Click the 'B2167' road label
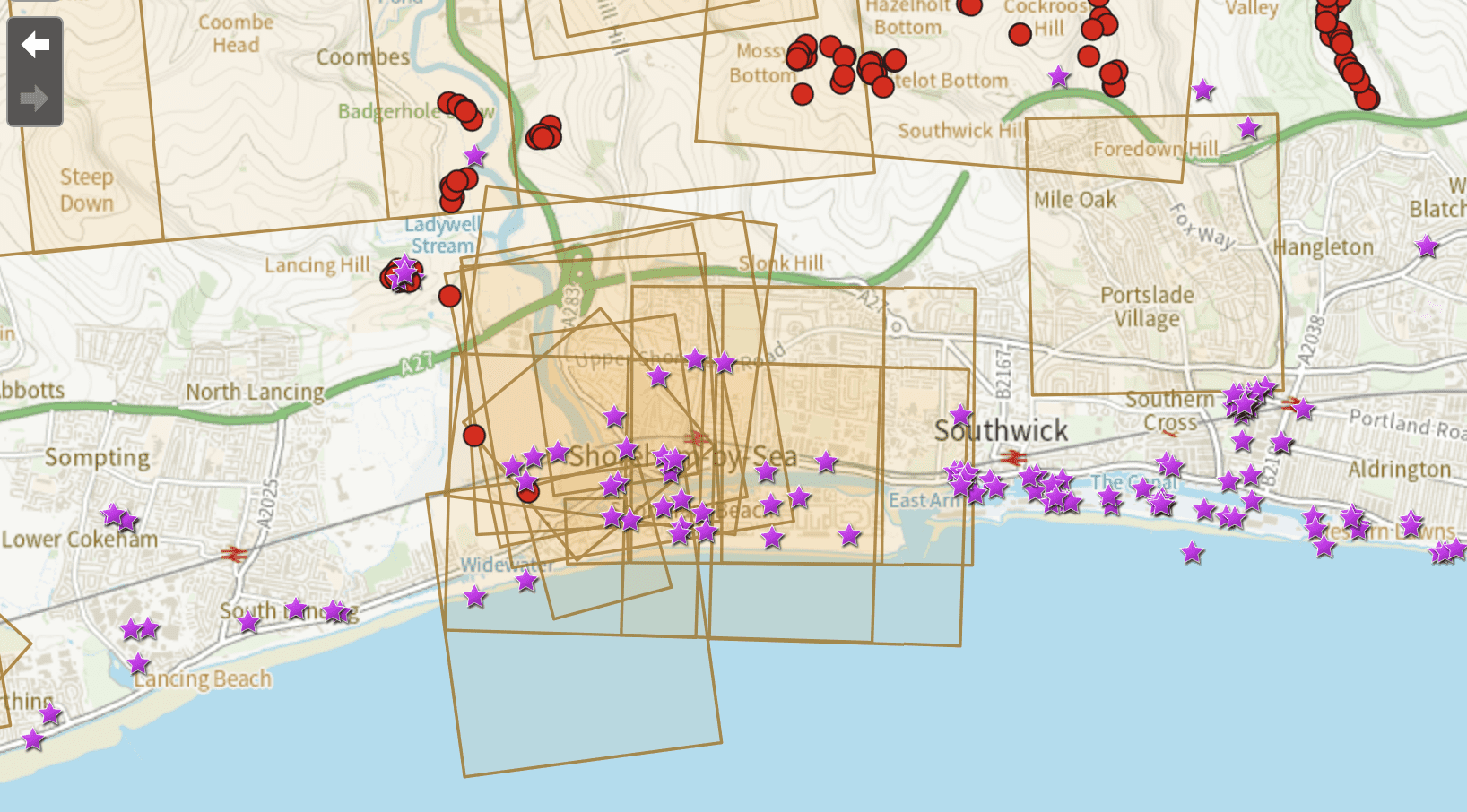 pyautogui.click(x=1003, y=374)
